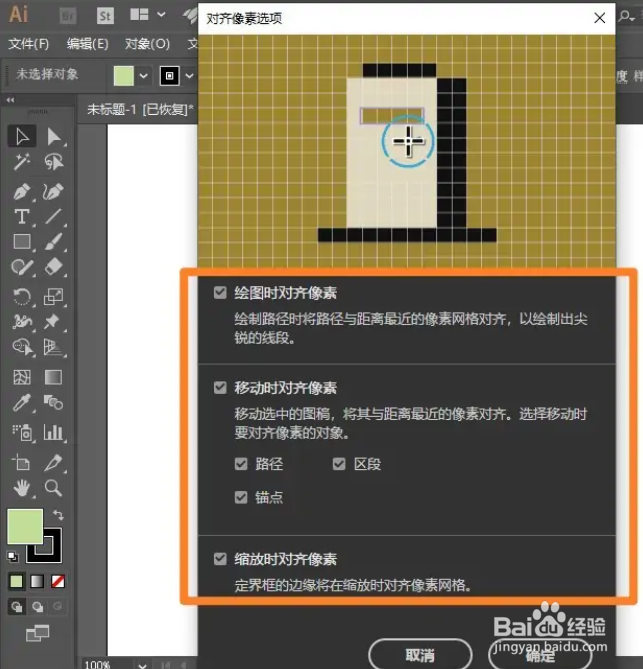Open the 对象(O) menu
Screen dimensions: 643x669
(x=147, y=44)
